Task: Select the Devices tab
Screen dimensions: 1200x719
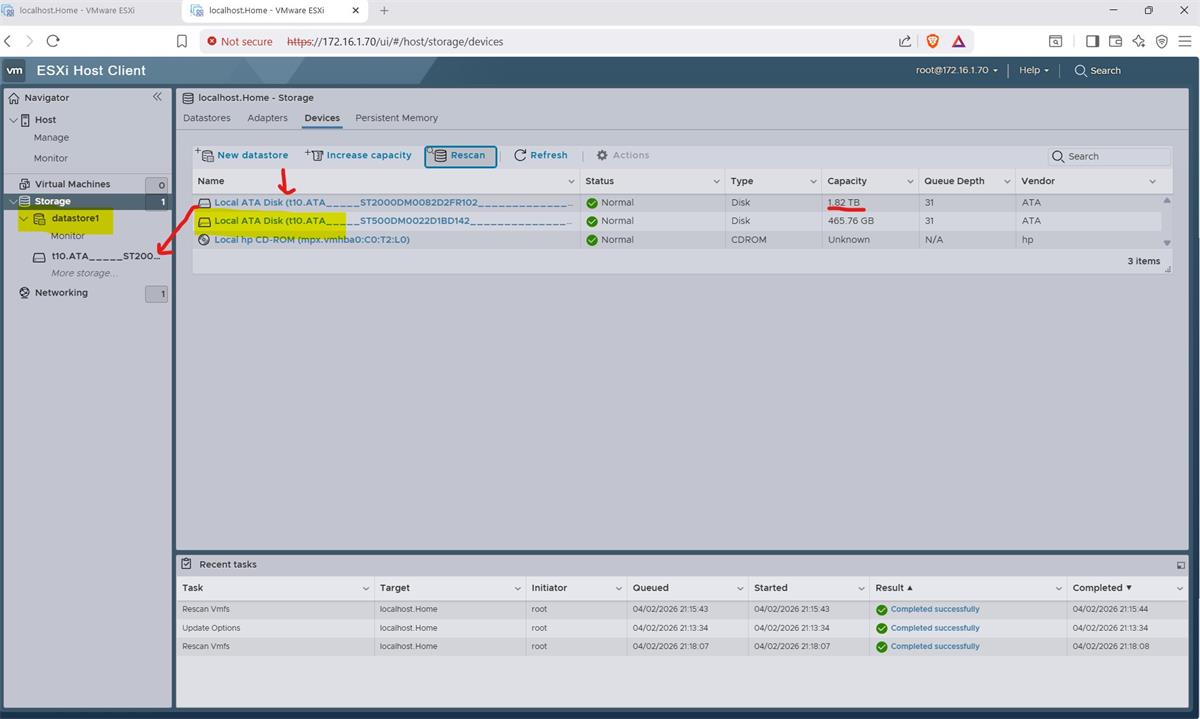Action: (322, 118)
